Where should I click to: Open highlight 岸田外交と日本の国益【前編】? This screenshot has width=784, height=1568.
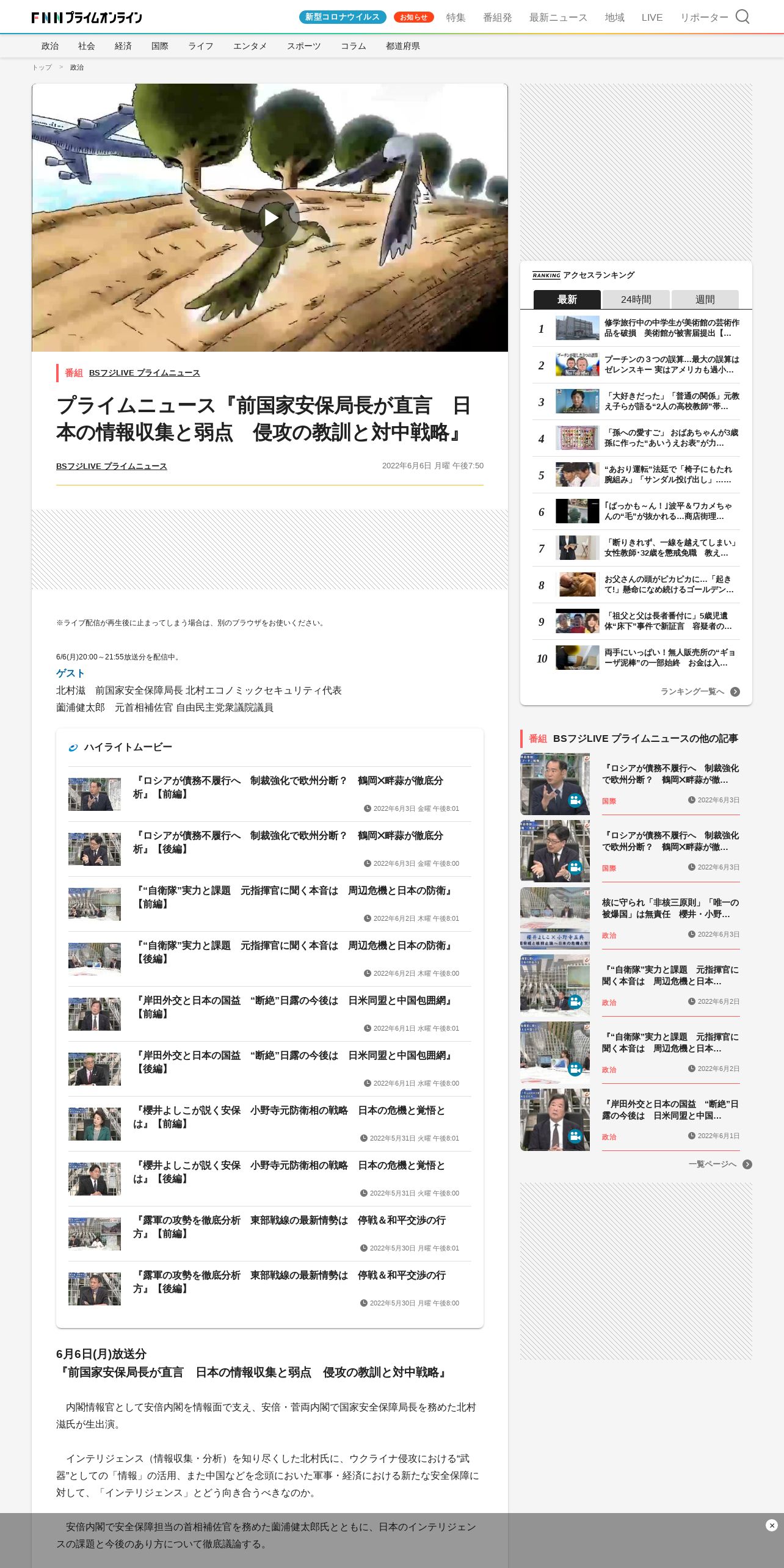pyautogui.click(x=270, y=1014)
